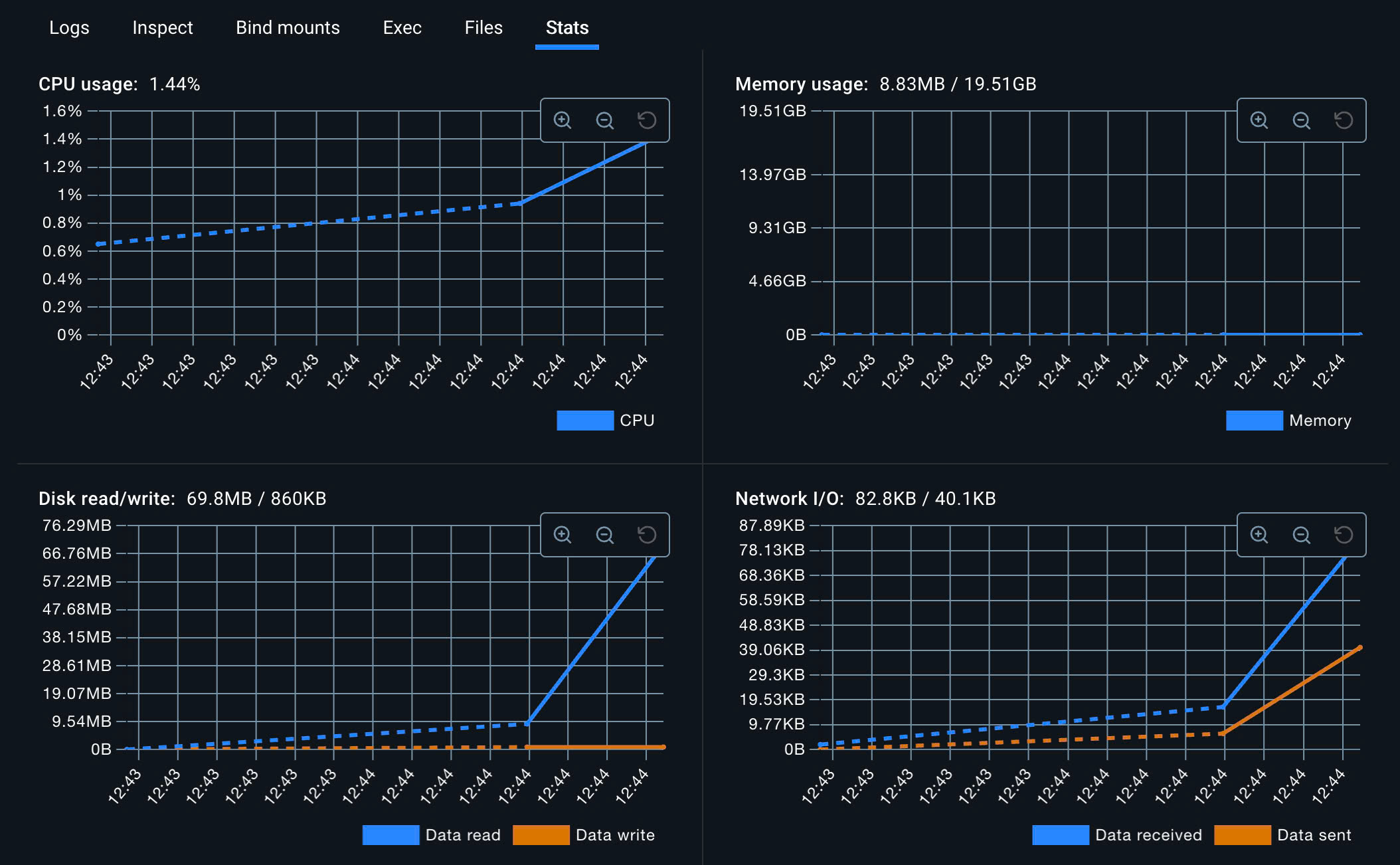
Task: Toggle the CPU legend swatch
Action: tap(585, 421)
